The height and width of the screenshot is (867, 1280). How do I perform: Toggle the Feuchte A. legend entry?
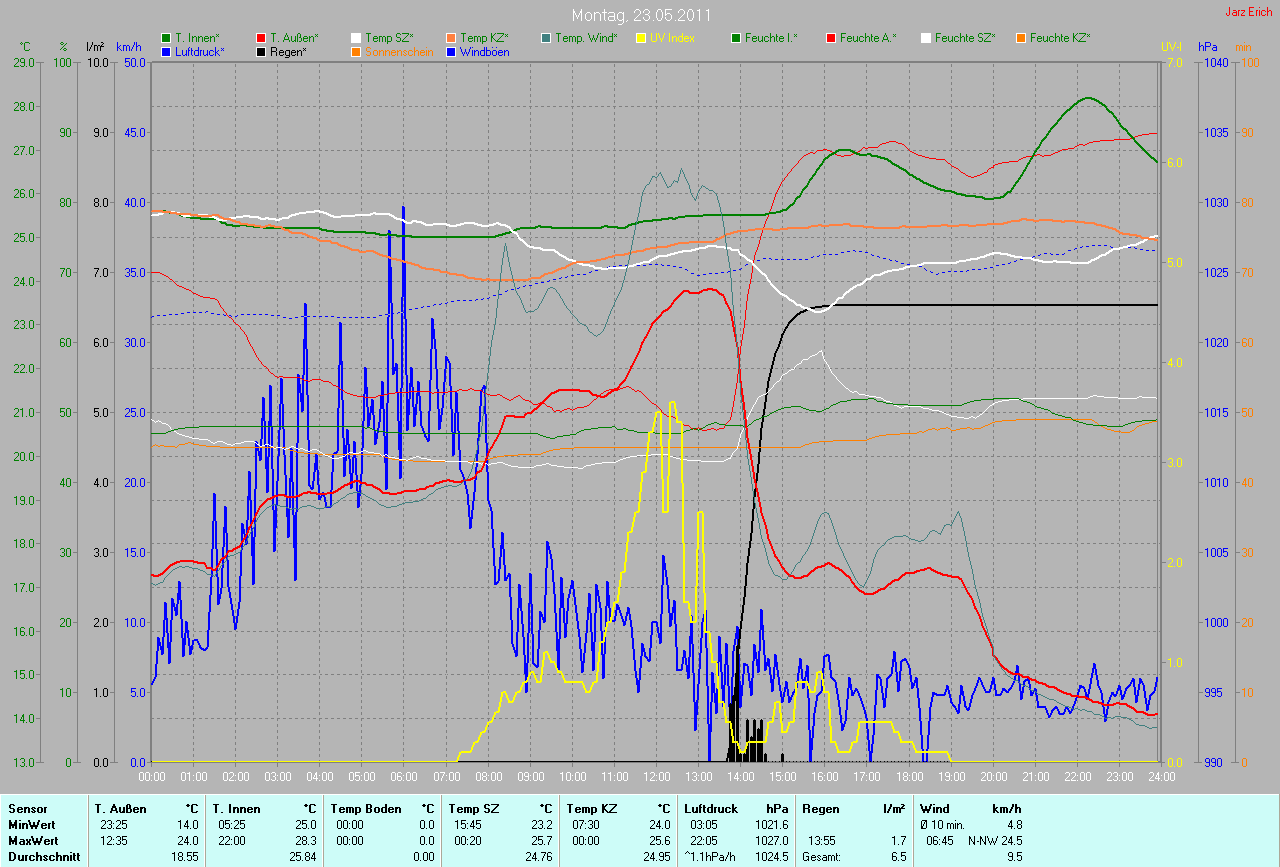point(867,38)
